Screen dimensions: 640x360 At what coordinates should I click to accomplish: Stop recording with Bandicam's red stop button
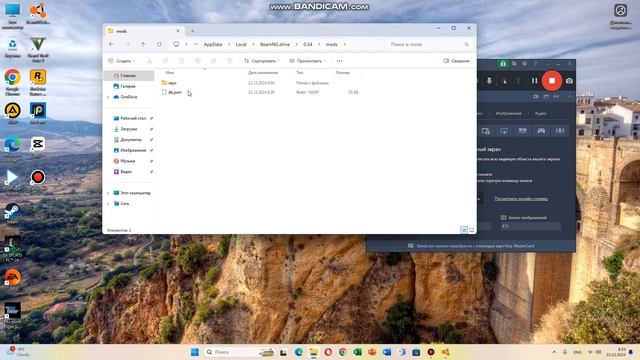(x=552, y=81)
